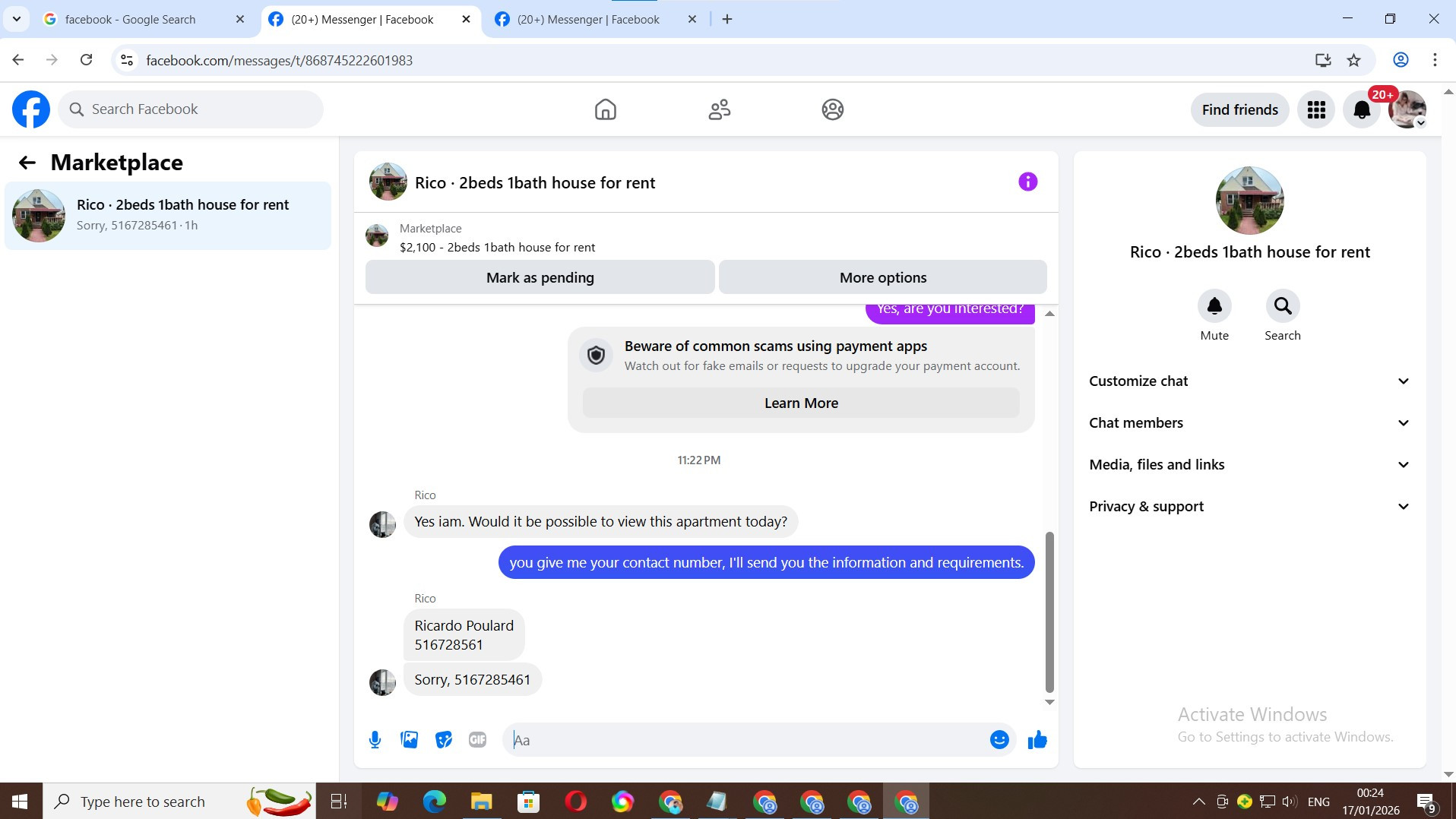1456x819 pixels.
Task: Go back to the previous page
Action: (18, 60)
